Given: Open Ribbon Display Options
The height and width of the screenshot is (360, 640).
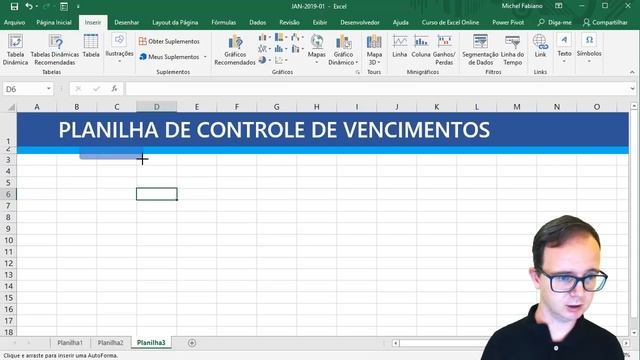Looking at the screenshot, I should 559,6.
